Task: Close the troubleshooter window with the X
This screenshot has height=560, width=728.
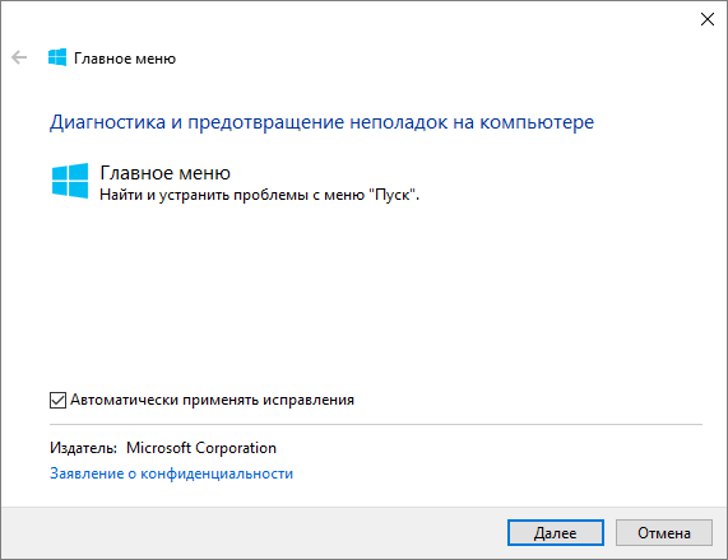Action: [x=704, y=16]
